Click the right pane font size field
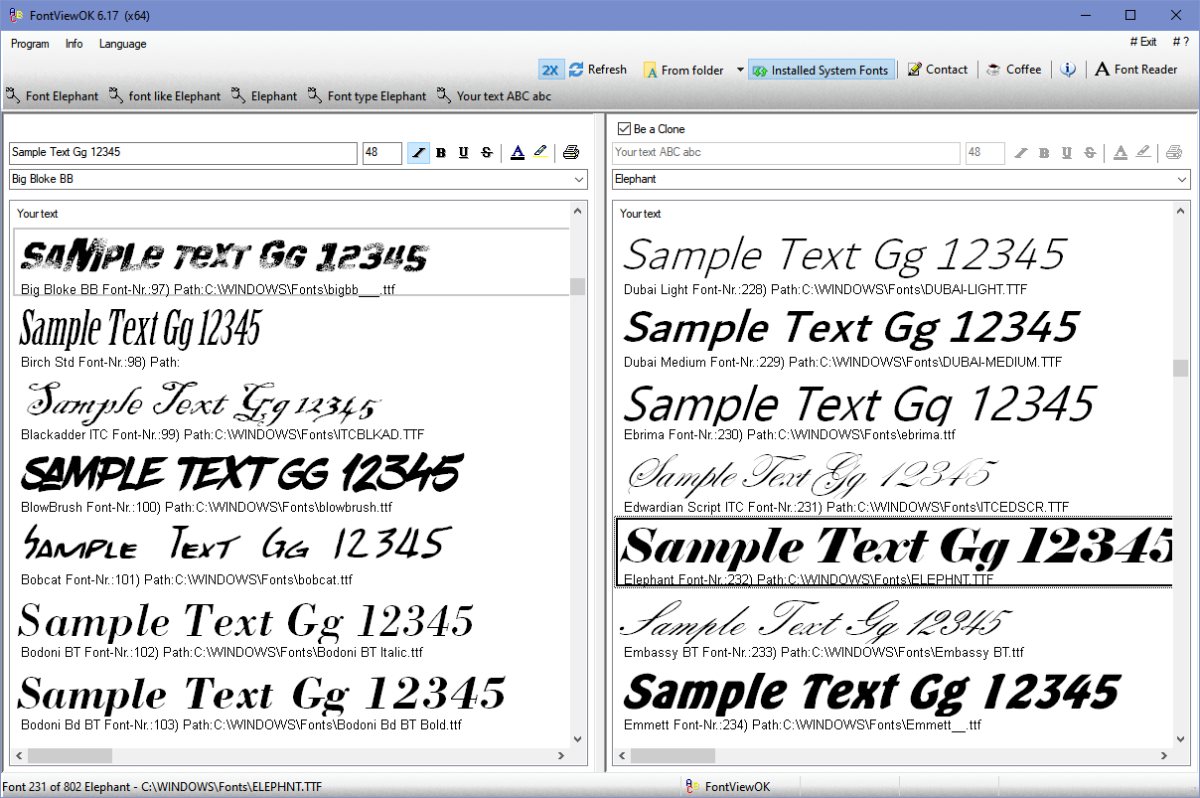1200x798 pixels. pos(985,153)
